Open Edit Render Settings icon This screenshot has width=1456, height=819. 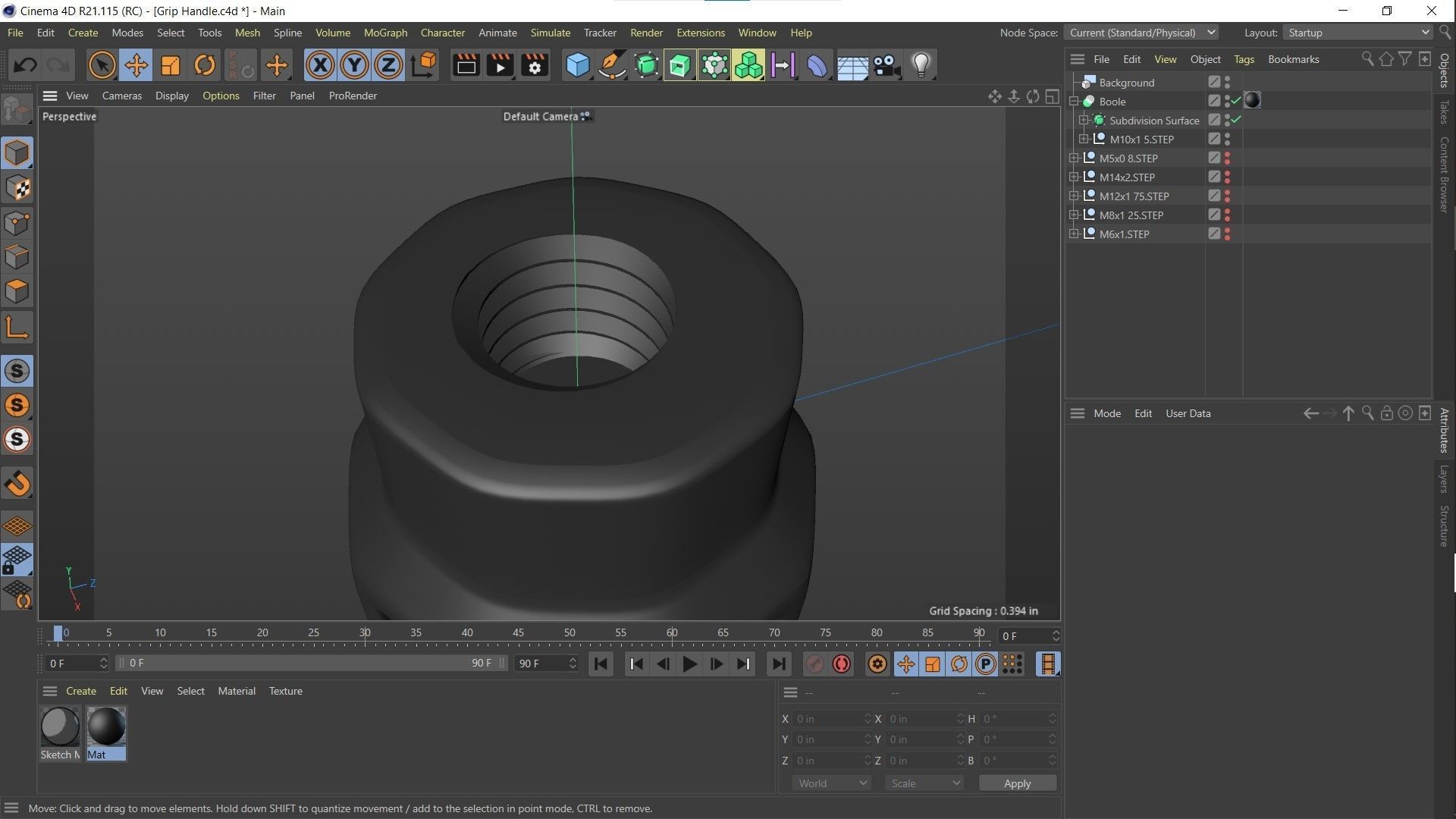[535, 65]
